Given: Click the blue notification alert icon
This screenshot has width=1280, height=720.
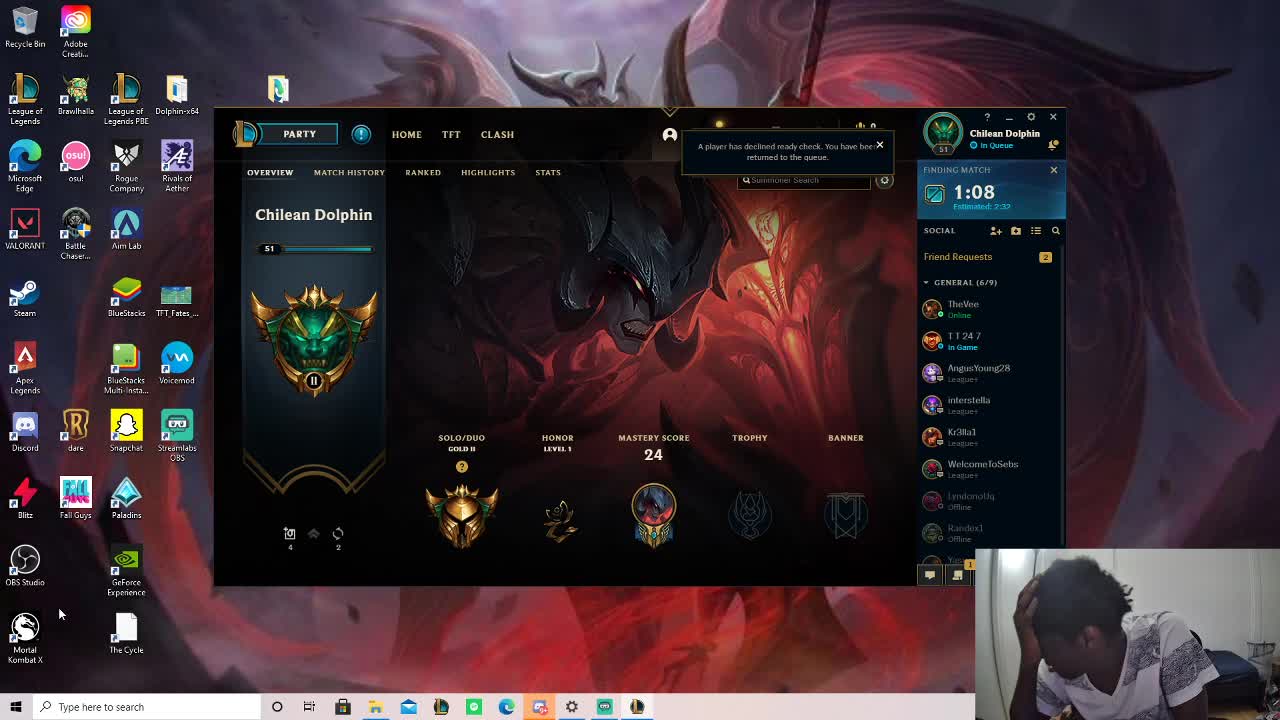Looking at the screenshot, I should click(x=361, y=134).
